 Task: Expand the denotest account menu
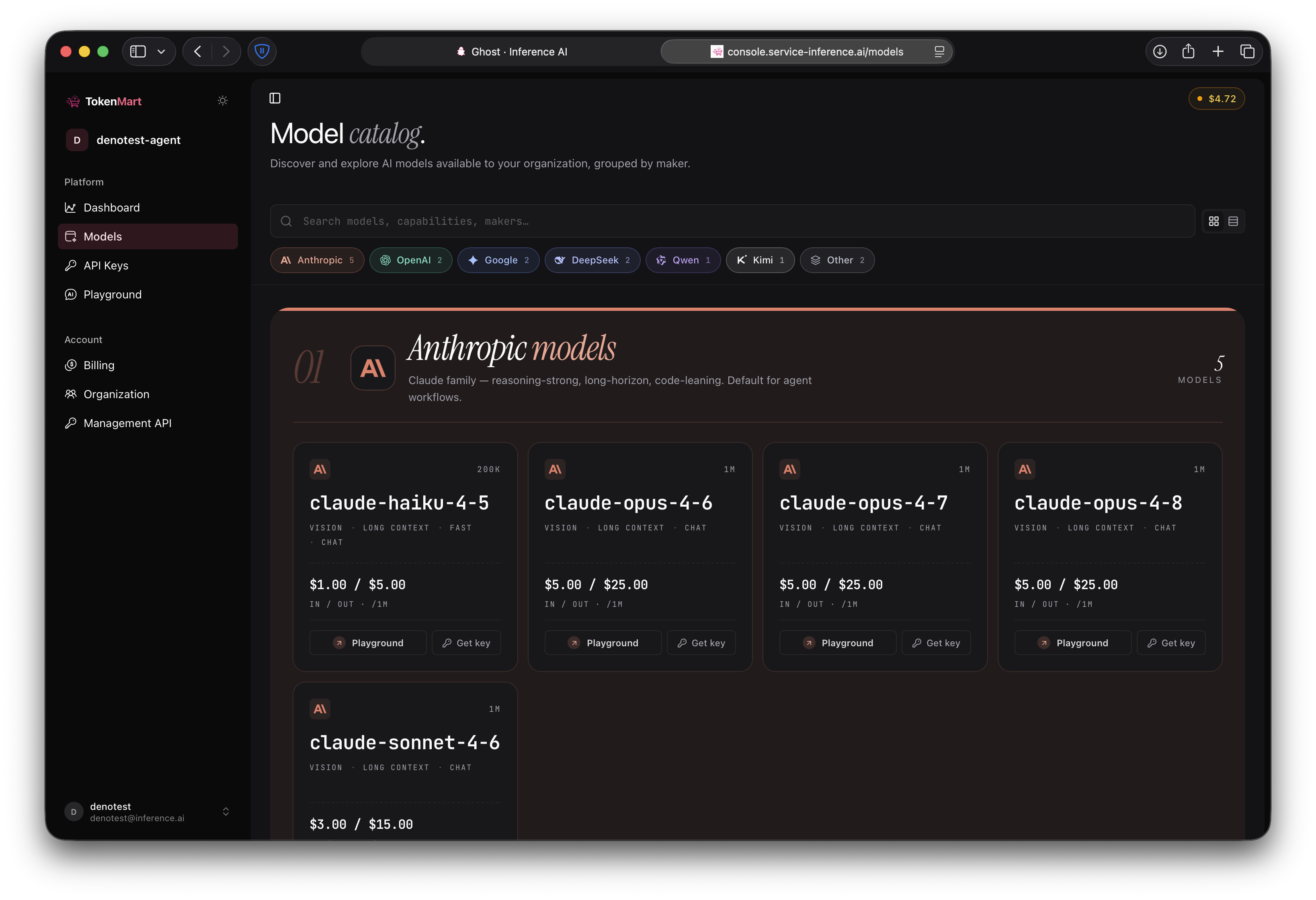click(148, 812)
